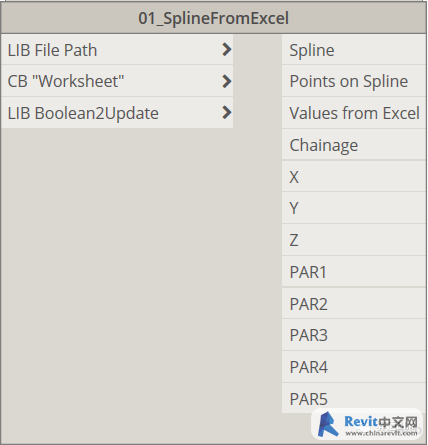Click the 01_SplineFromExcel node title
The height and width of the screenshot is (445, 428).
pyautogui.click(x=214, y=18)
